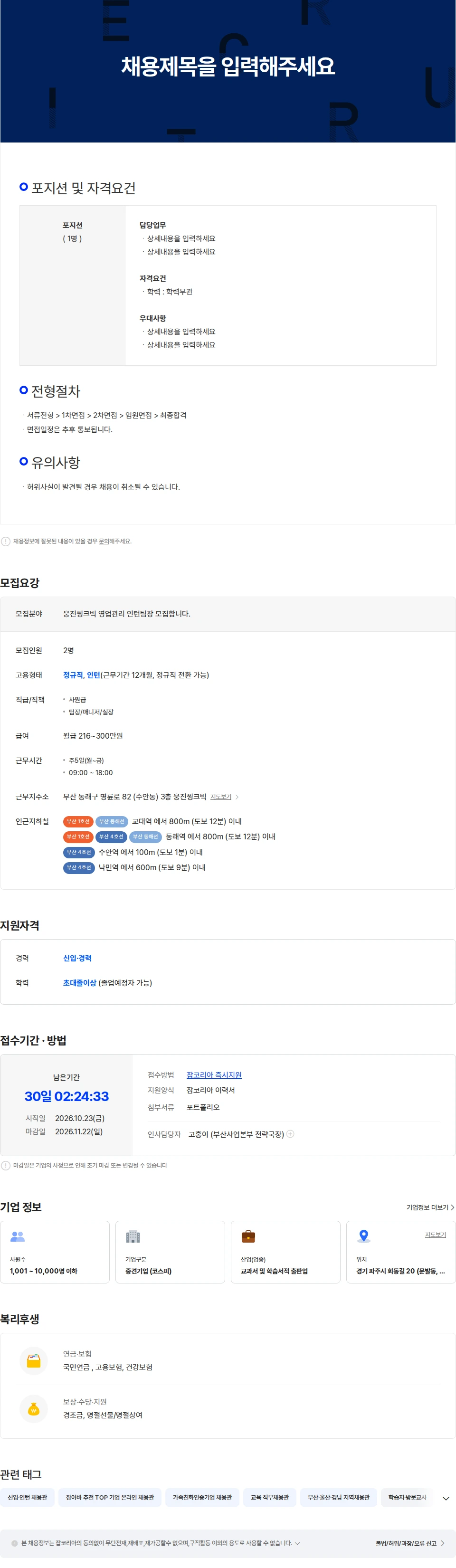The width and height of the screenshot is (456, 1568).
Task: Click 중견기업 (코스피) card
Action: pyautogui.click(x=170, y=1252)
